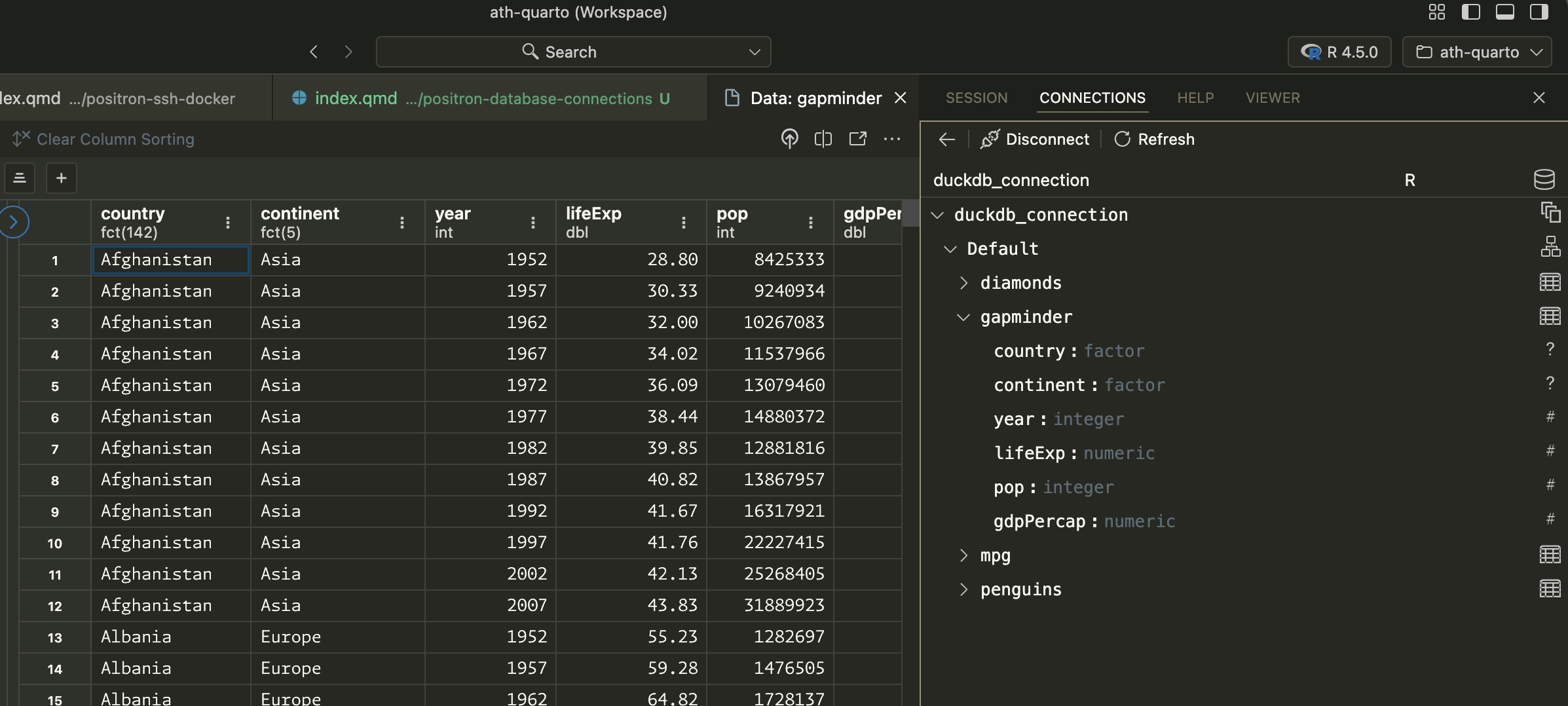Preview penguins table via grid icon
The width and height of the screenshot is (1568, 706).
1550,589
